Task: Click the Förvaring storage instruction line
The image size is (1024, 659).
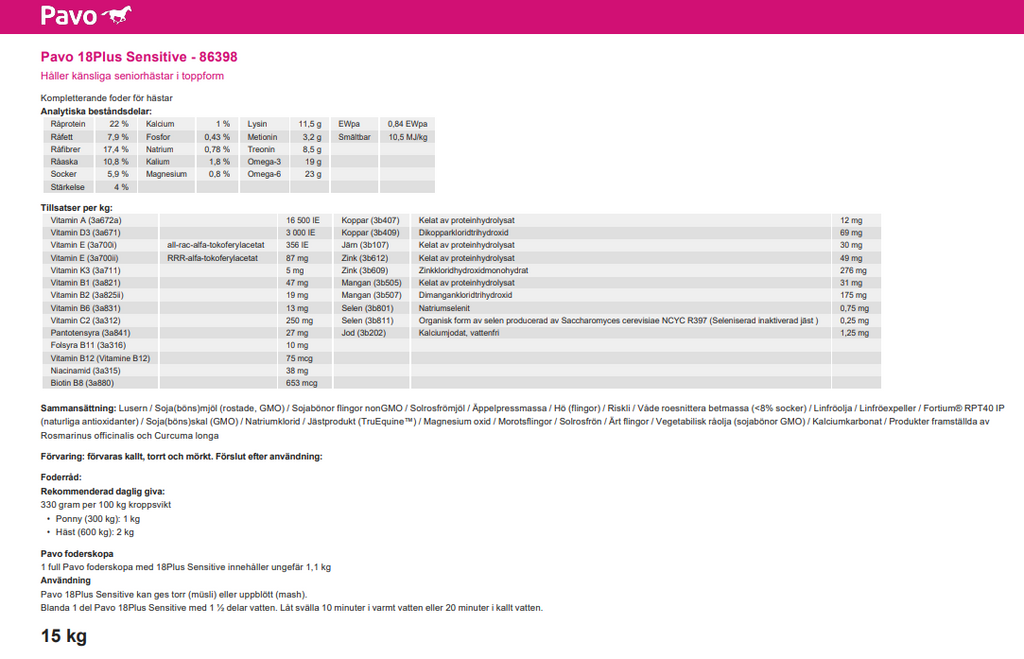Action: click(181, 456)
